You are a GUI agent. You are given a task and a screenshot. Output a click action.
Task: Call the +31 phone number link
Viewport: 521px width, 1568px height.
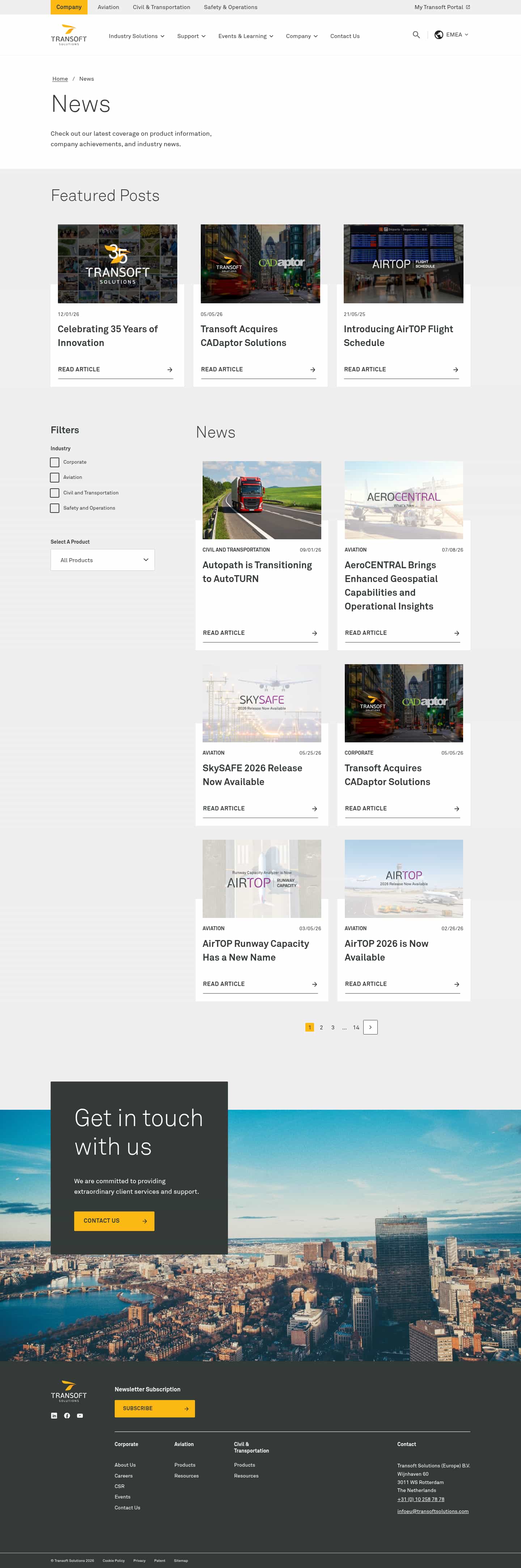(x=420, y=1499)
